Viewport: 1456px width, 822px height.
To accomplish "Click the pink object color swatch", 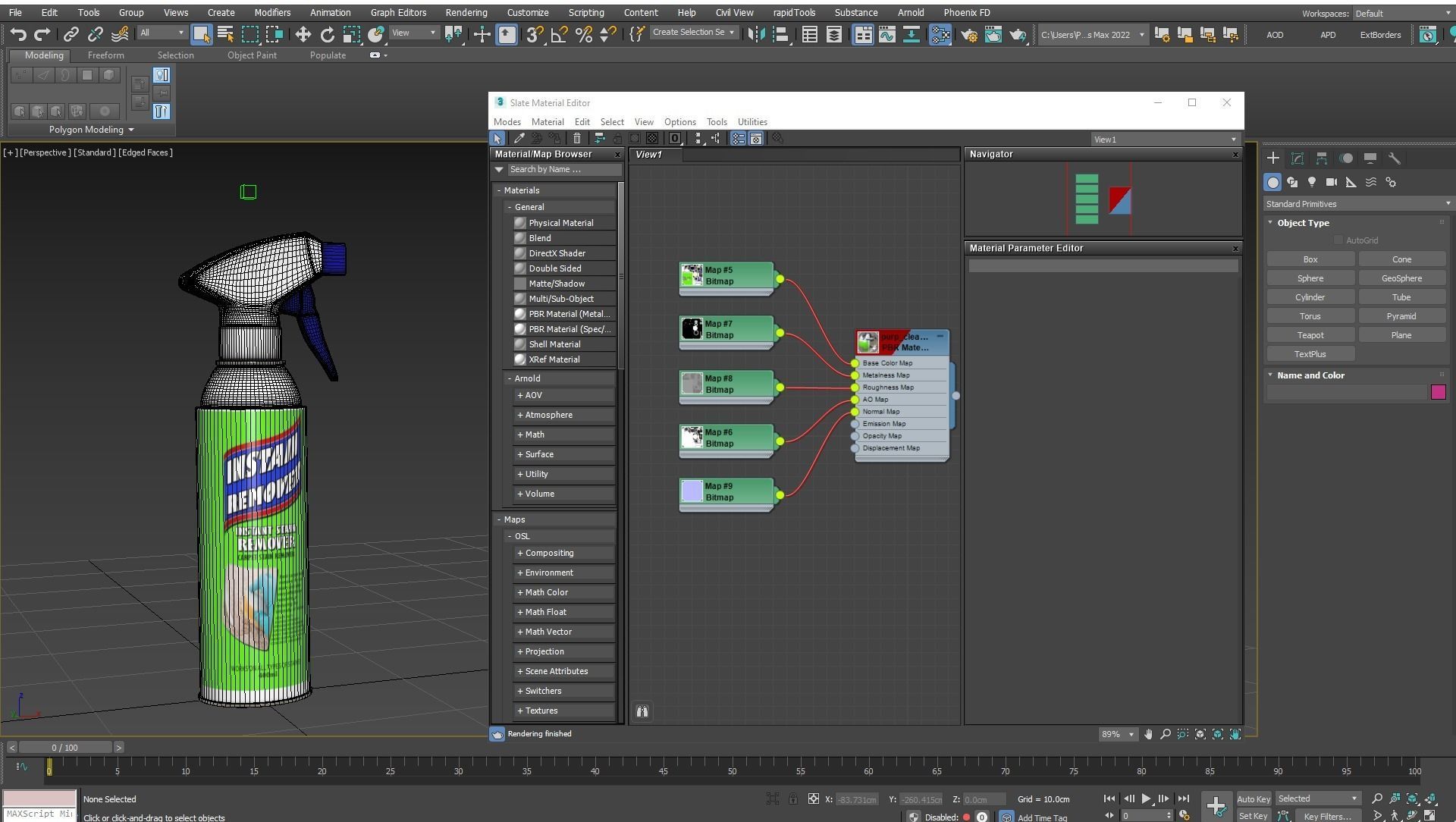I will coord(1438,392).
